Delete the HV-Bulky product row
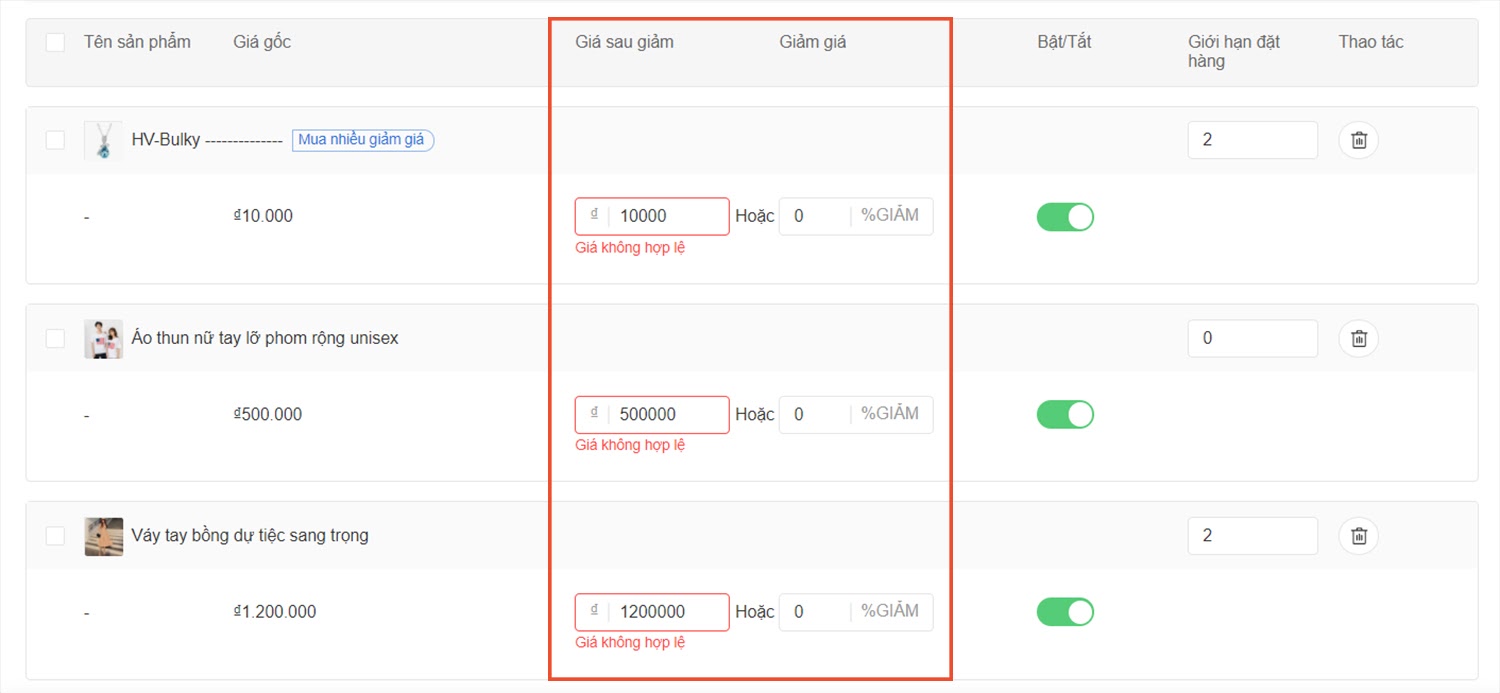This screenshot has width=1500, height=693. 1358,140
